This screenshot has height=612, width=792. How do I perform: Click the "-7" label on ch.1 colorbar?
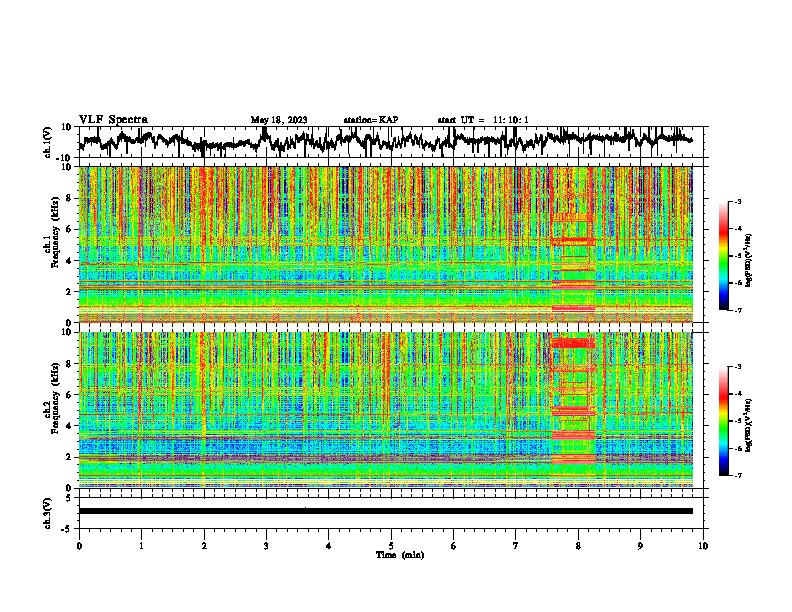click(737, 310)
